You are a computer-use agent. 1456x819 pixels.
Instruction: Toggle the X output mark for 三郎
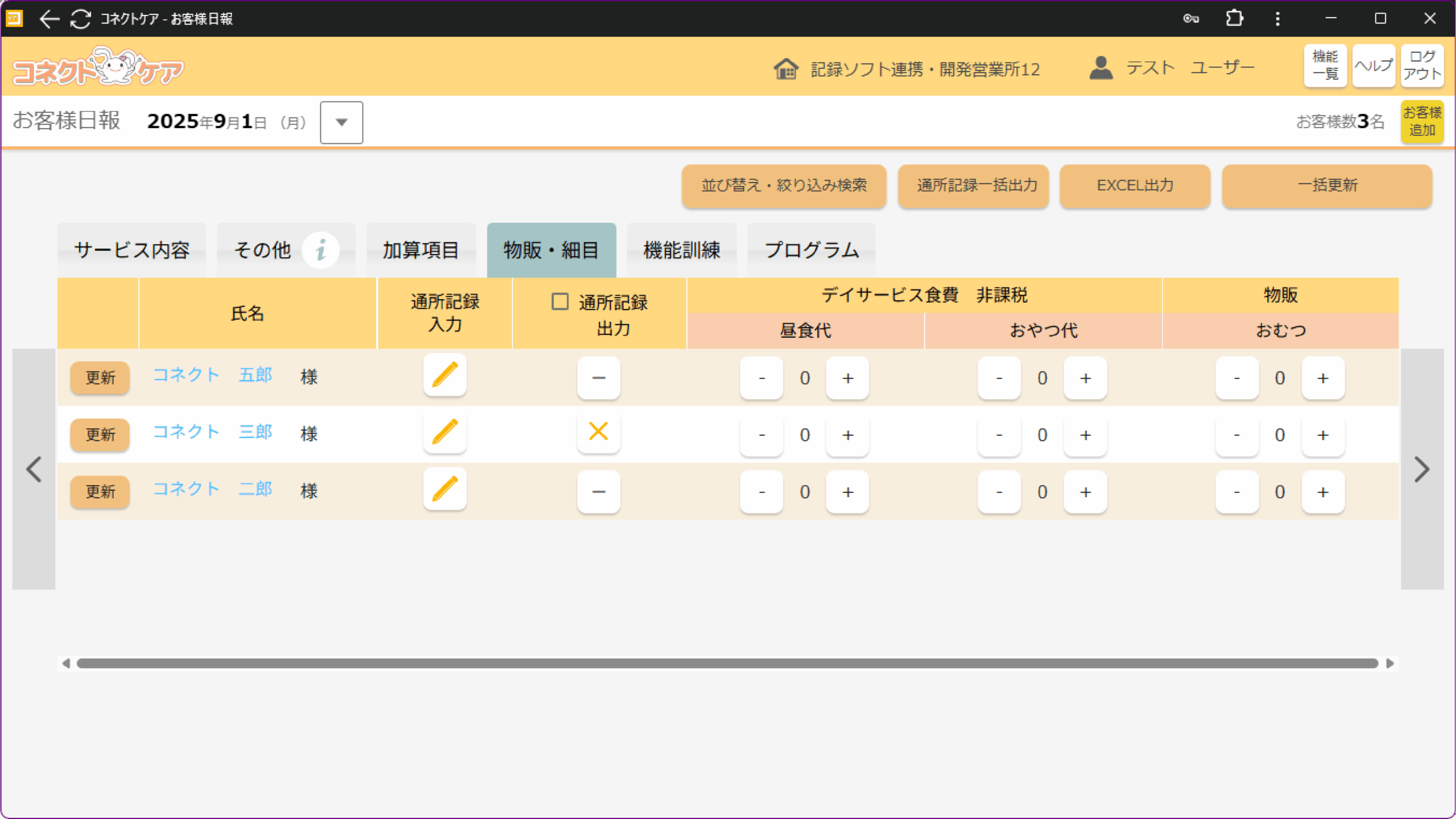click(598, 432)
